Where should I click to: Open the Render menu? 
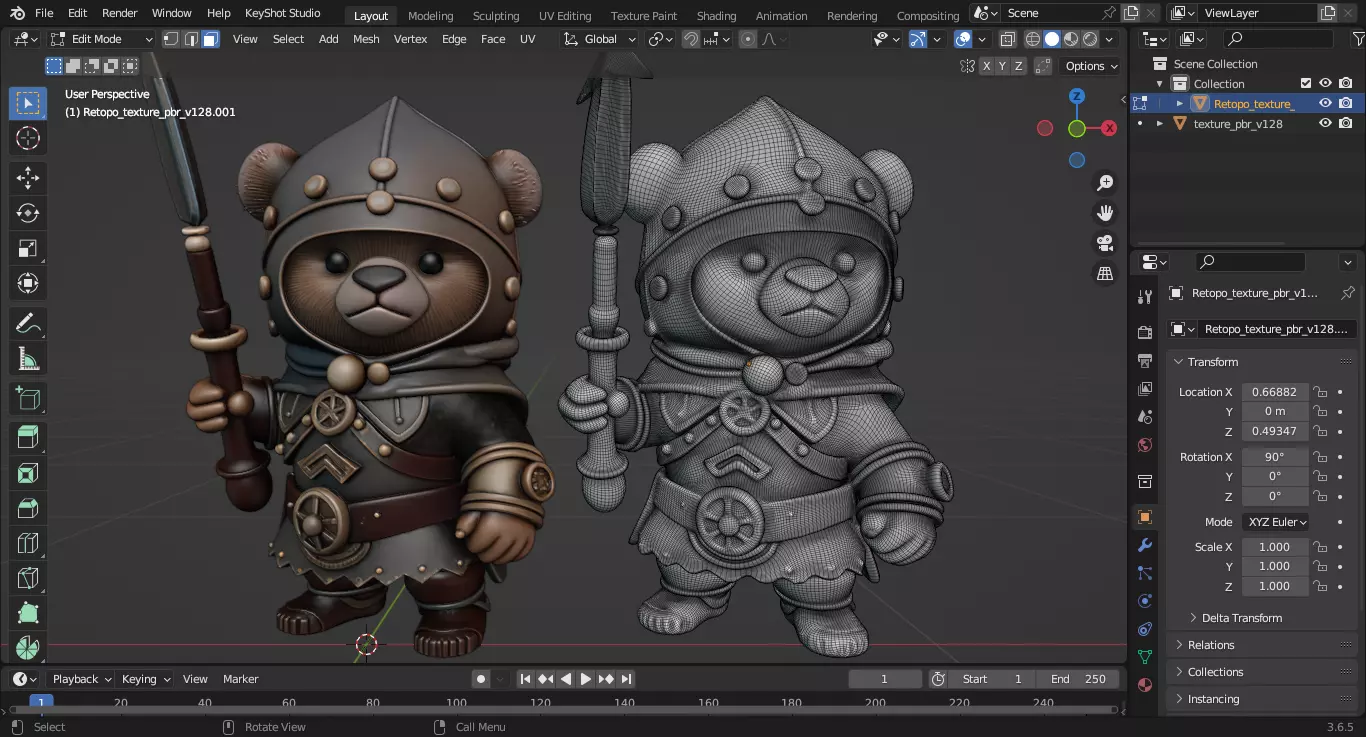click(x=120, y=13)
